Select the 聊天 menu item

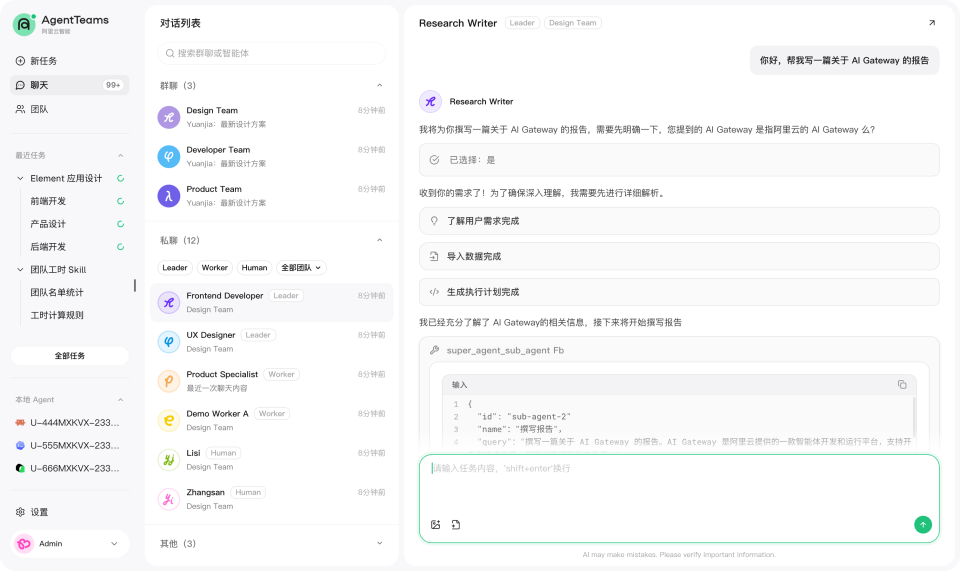70,85
